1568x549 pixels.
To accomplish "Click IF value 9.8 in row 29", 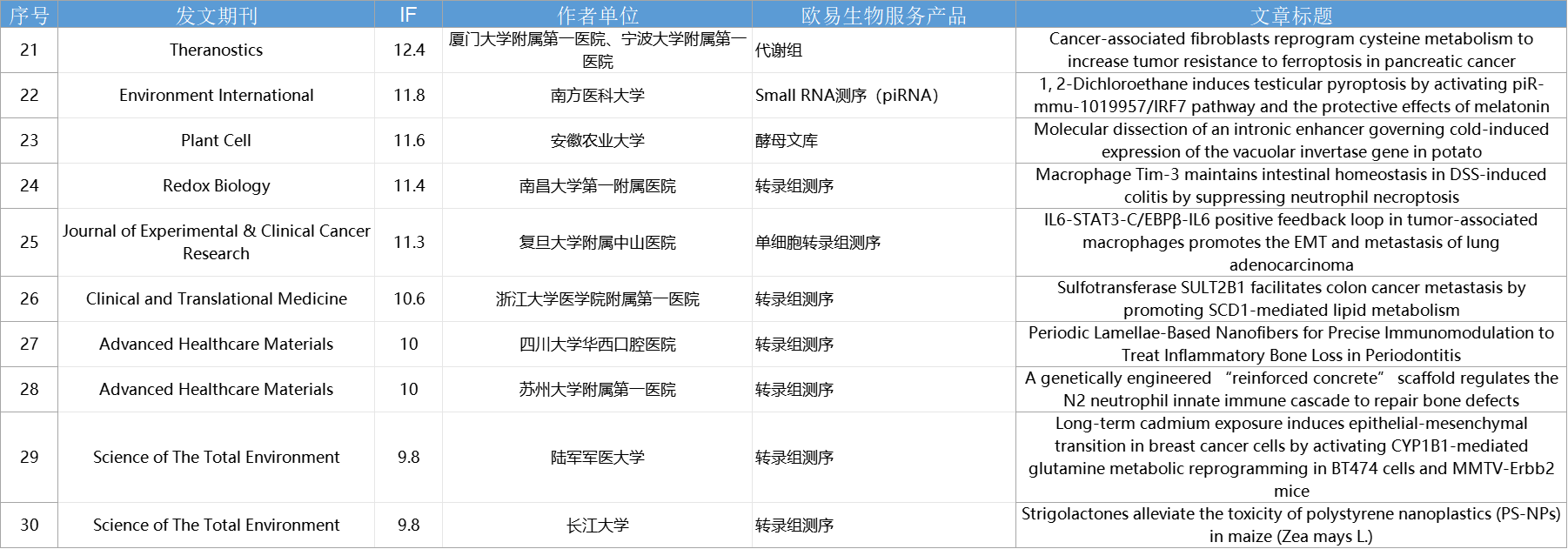I will coord(408,457).
